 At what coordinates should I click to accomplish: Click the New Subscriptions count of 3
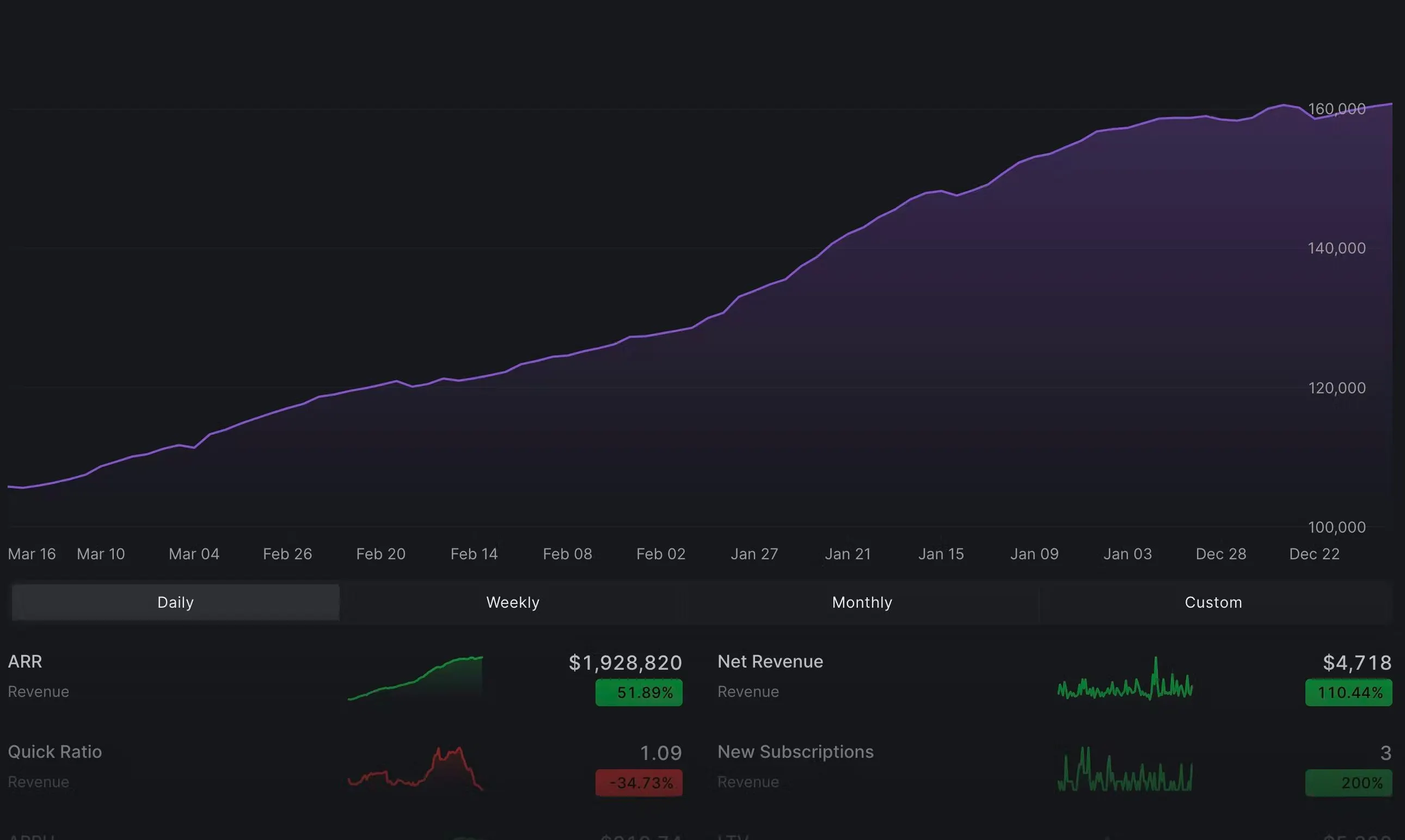click(x=1386, y=753)
